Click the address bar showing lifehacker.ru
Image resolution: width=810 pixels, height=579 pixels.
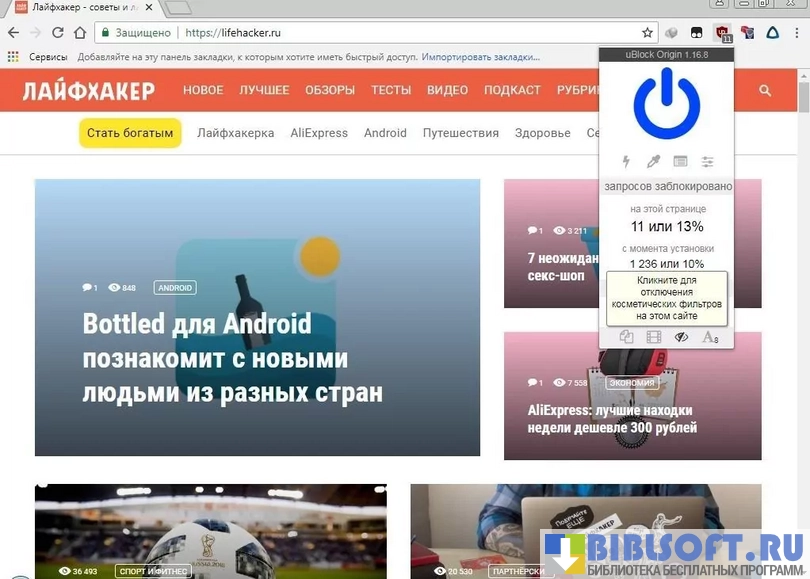point(400,33)
